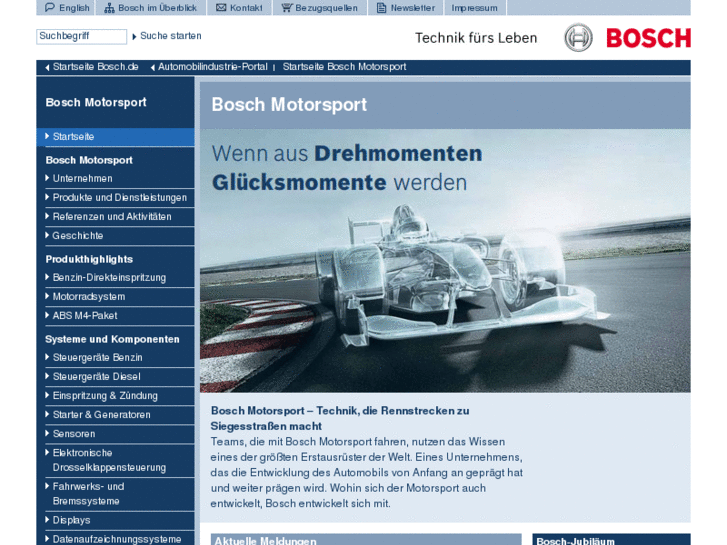Click the round Bosch armature logo
This screenshot has width=727, height=545.
(578, 38)
